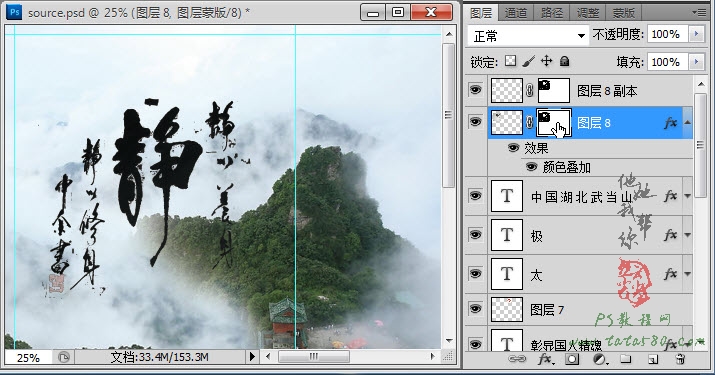
Task: Open the Layers panel flyout menu icon
Action: pyautogui.click(x=699, y=12)
